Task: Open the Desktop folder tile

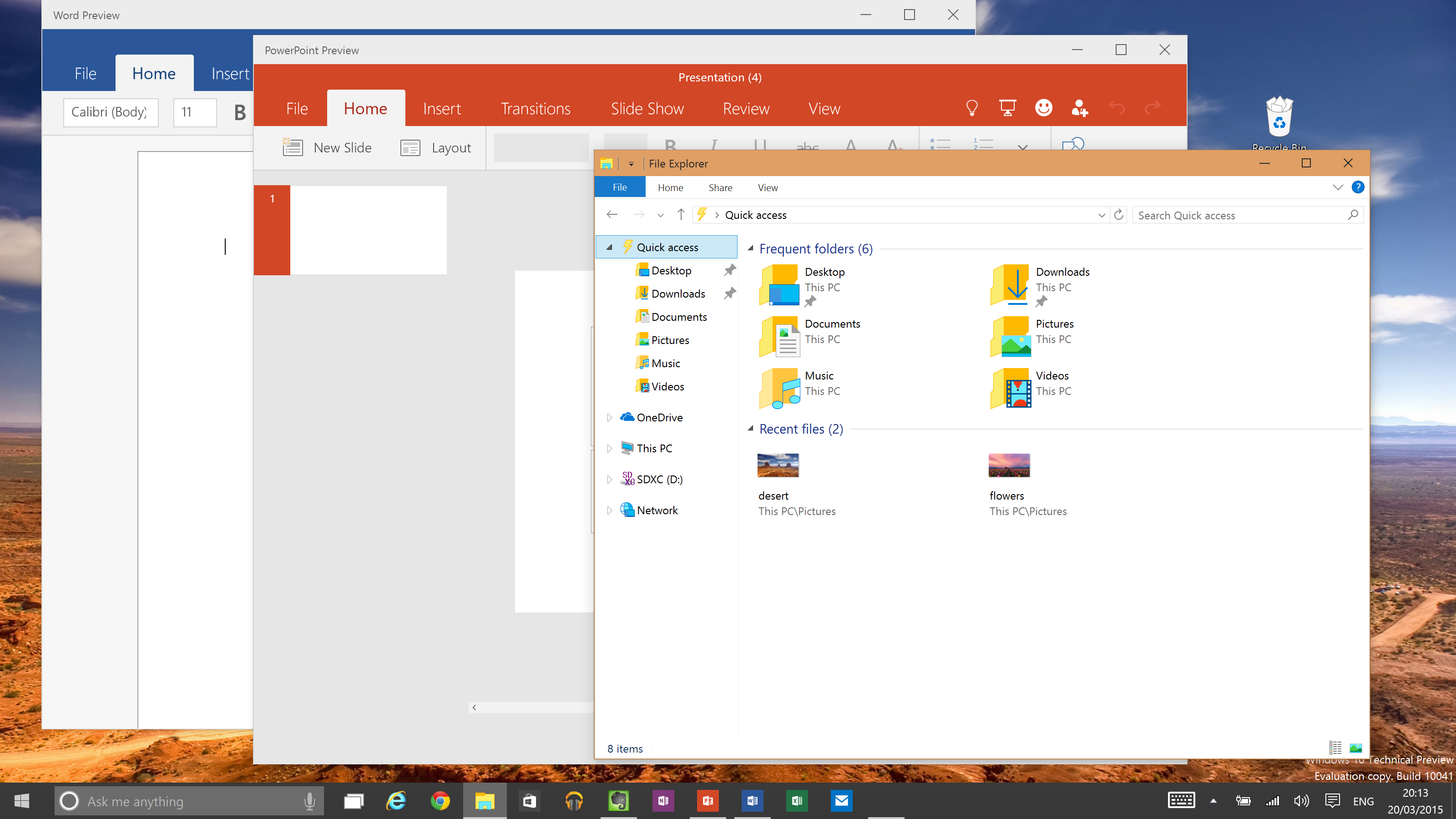Action: [x=803, y=285]
